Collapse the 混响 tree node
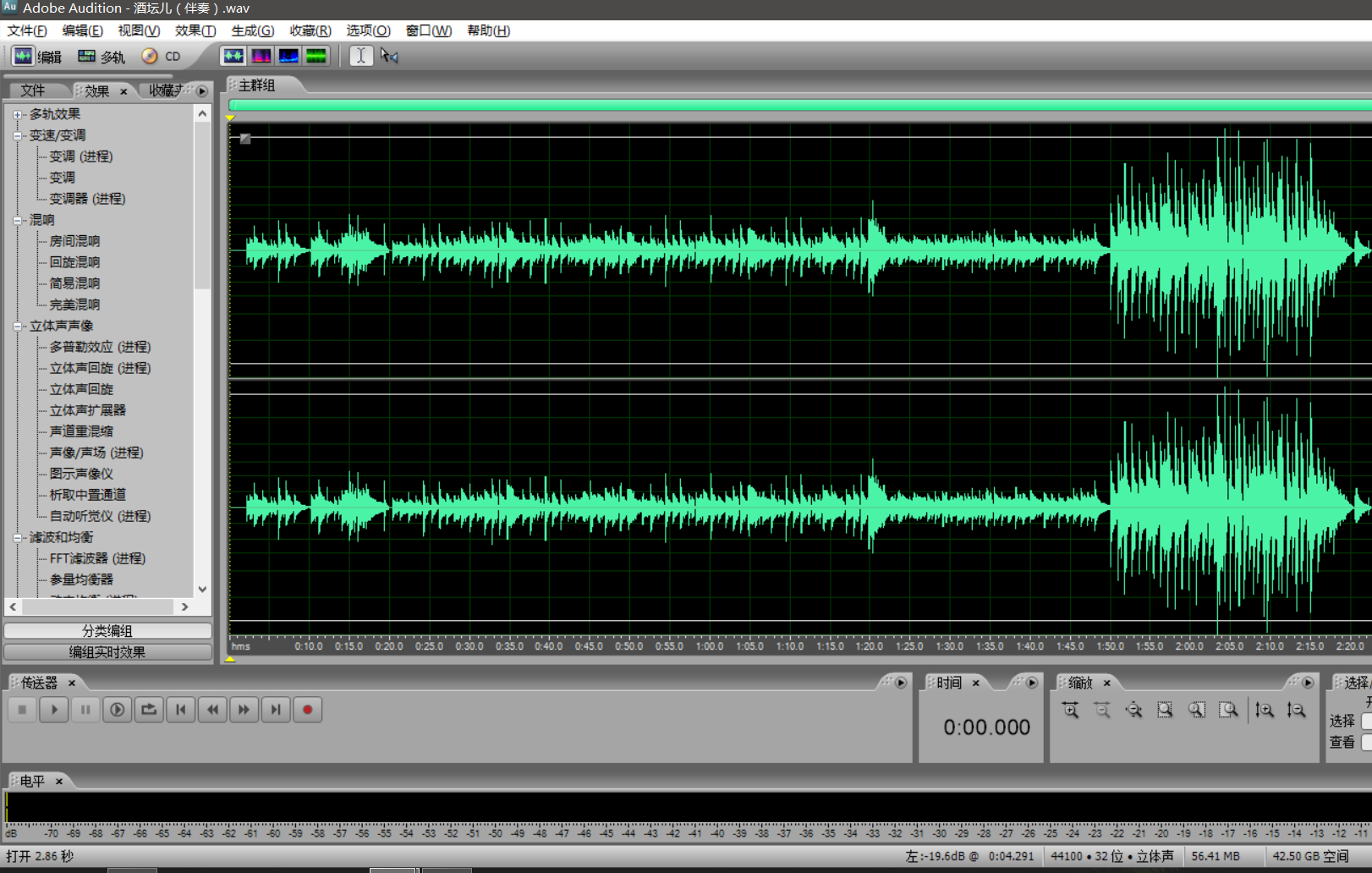1372x873 pixels. (17, 220)
